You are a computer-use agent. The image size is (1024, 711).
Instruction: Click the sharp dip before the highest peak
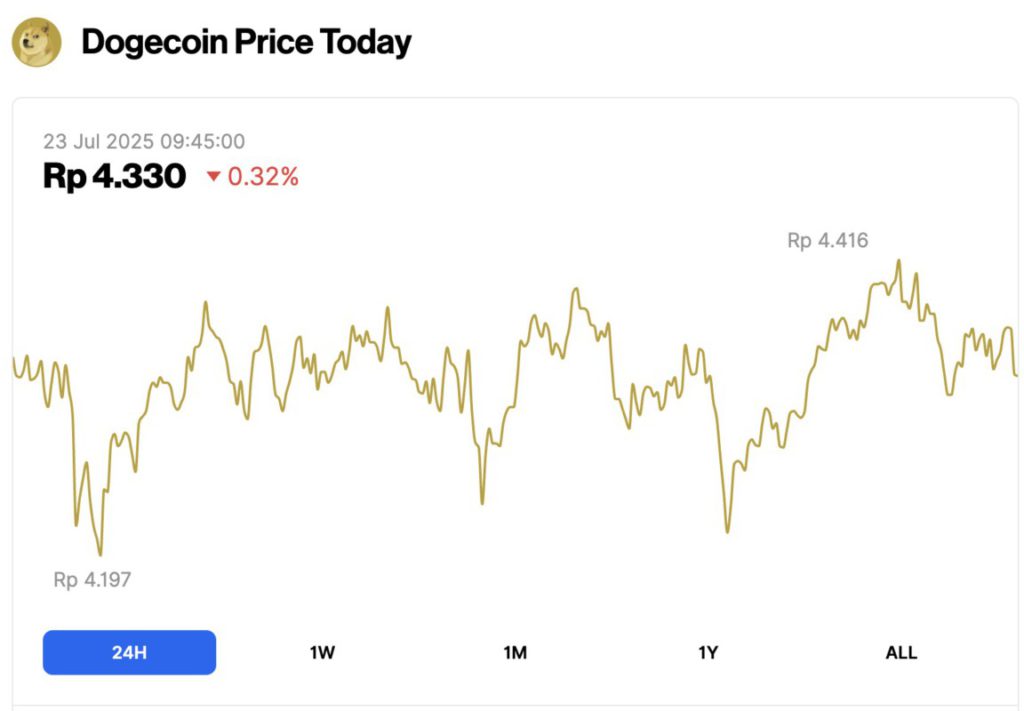727,531
